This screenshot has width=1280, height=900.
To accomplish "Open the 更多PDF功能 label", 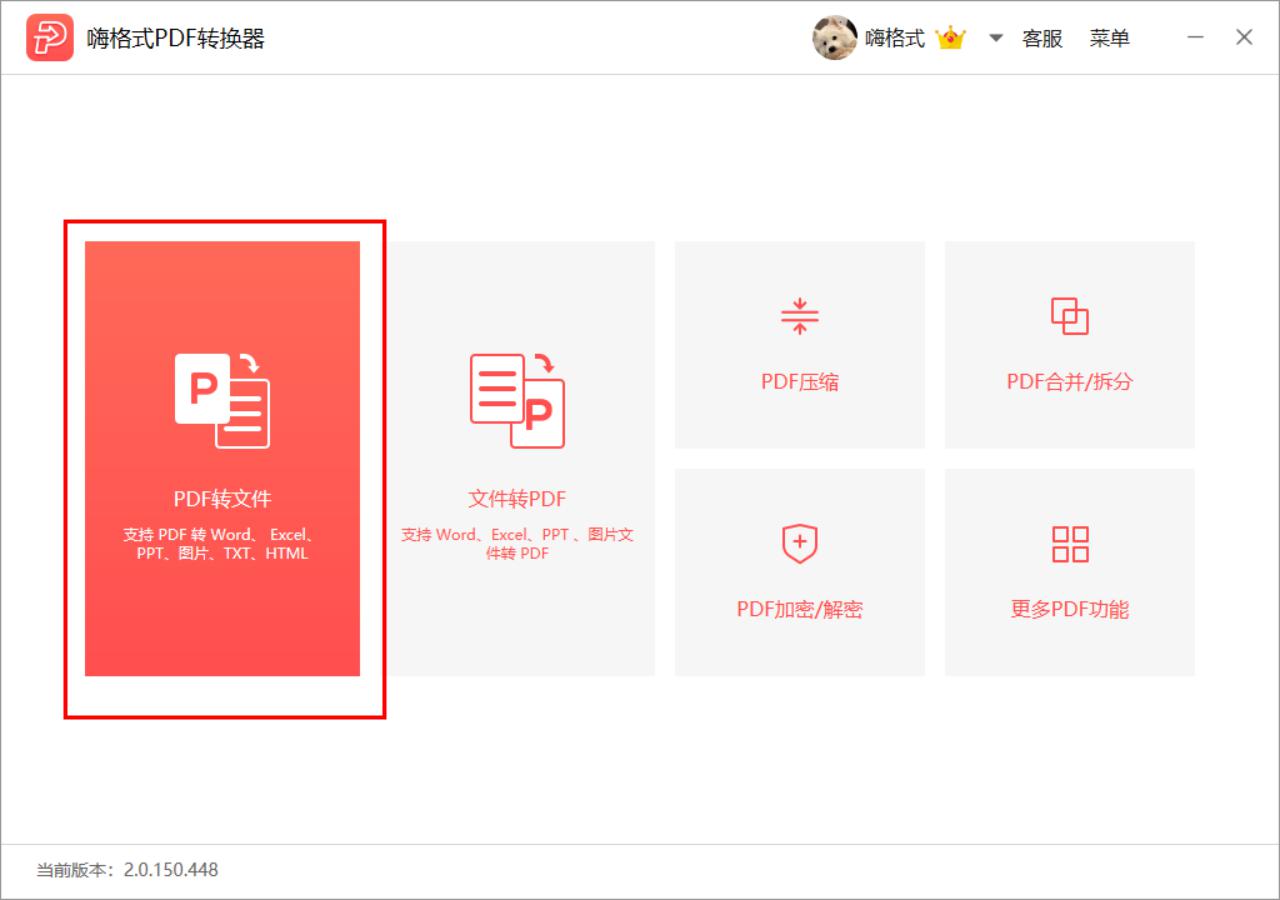I will [x=1069, y=609].
